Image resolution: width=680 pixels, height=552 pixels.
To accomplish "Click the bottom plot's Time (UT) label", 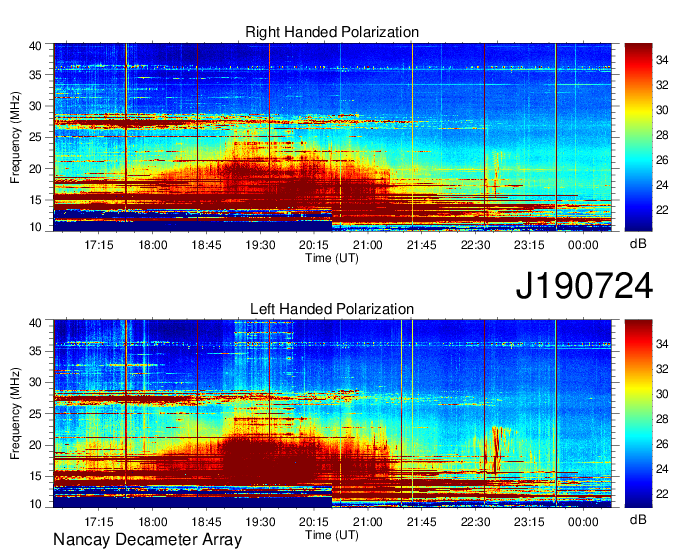I will tap(332, 535).
